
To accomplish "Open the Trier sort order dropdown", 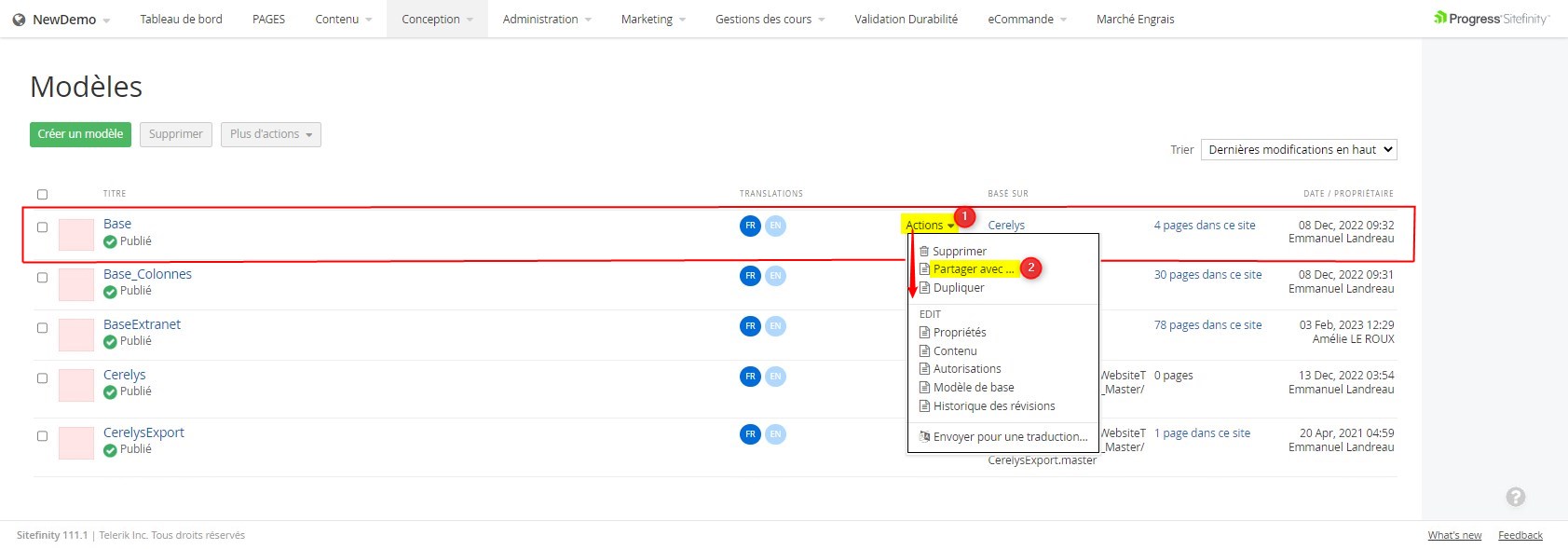I will coord(1299,150).
